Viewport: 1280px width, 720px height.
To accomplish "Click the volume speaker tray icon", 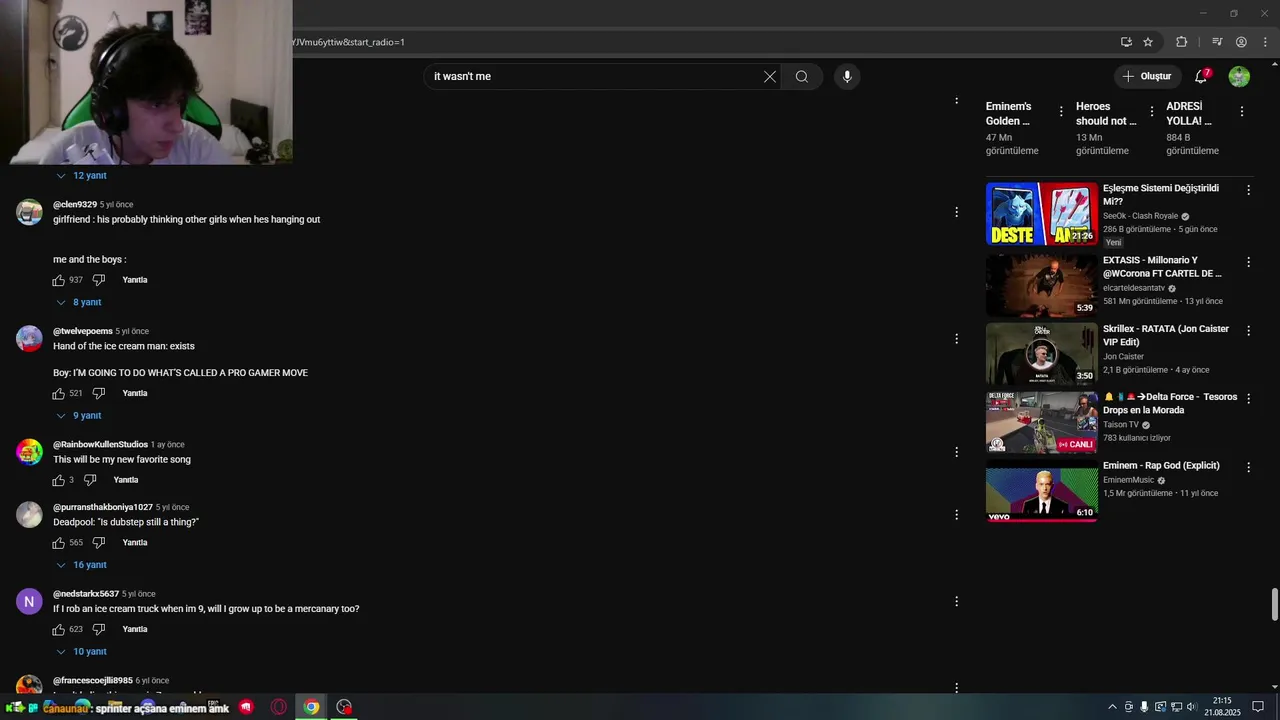I will coord(1191,707).
